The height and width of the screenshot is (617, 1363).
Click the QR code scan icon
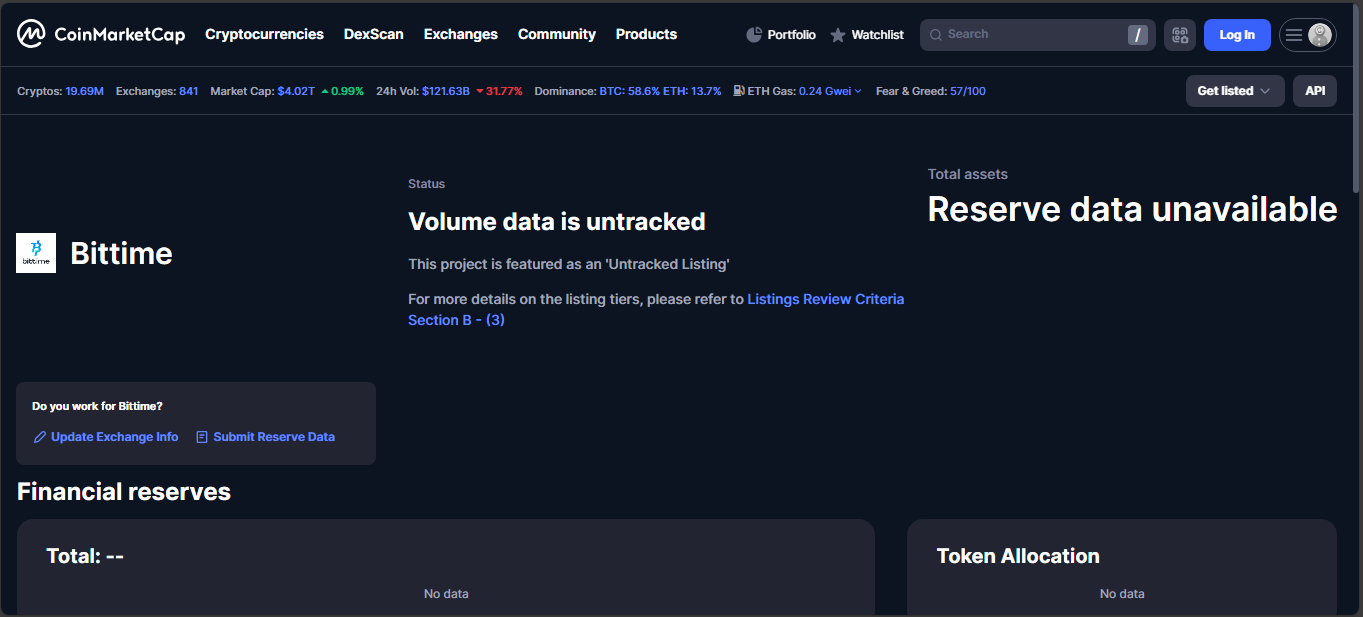pos(1180,35)
